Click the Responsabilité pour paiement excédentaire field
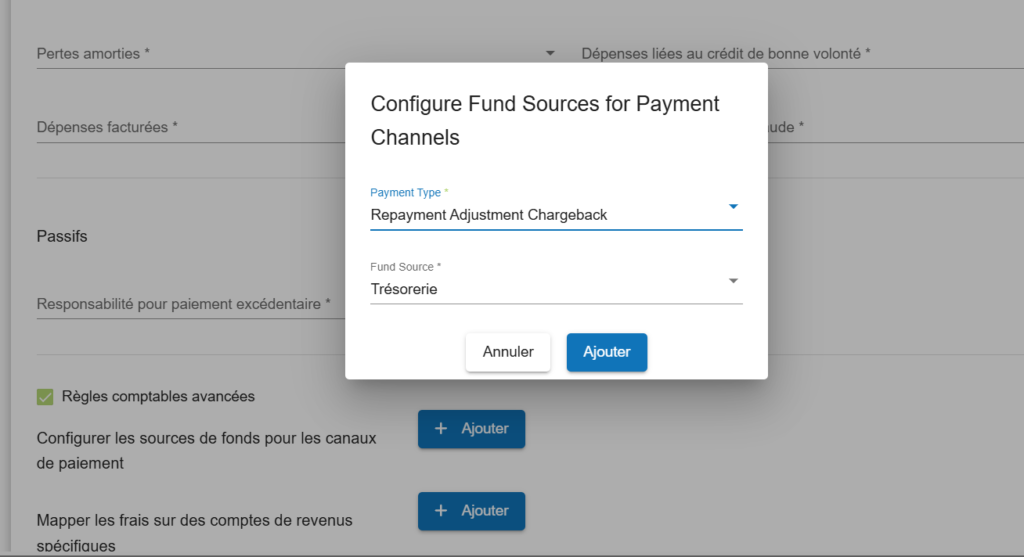This screenshot has width=1024, height=557. 185,304
